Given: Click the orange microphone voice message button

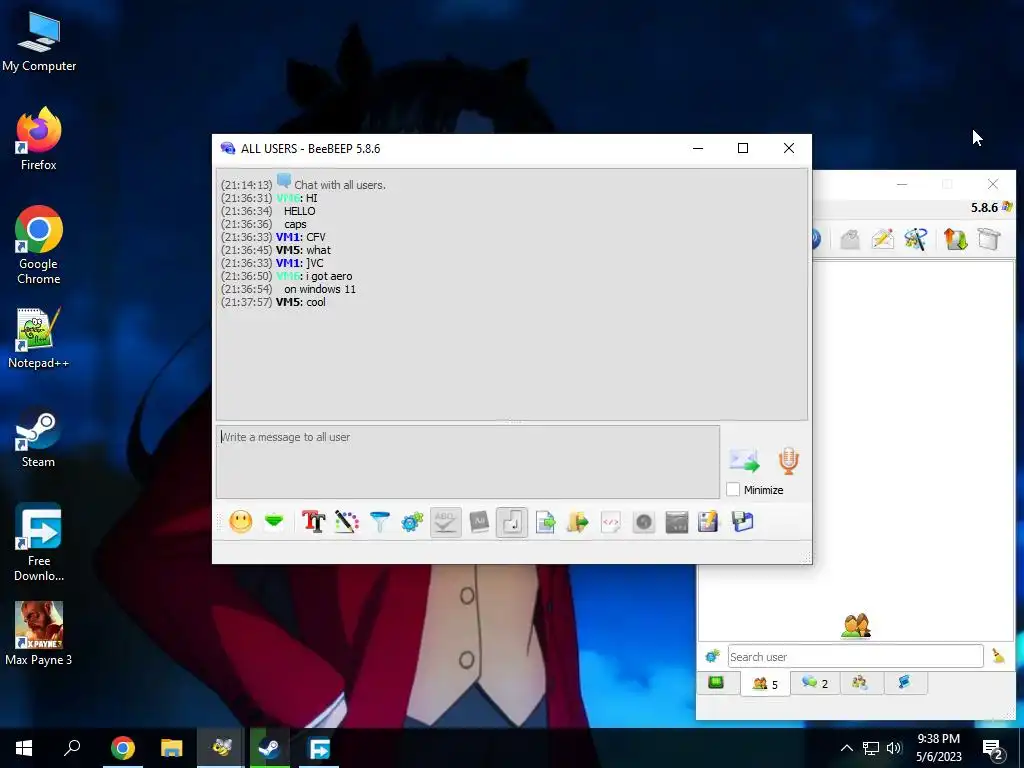Looking at the screenshot, I should coord(788,461).
